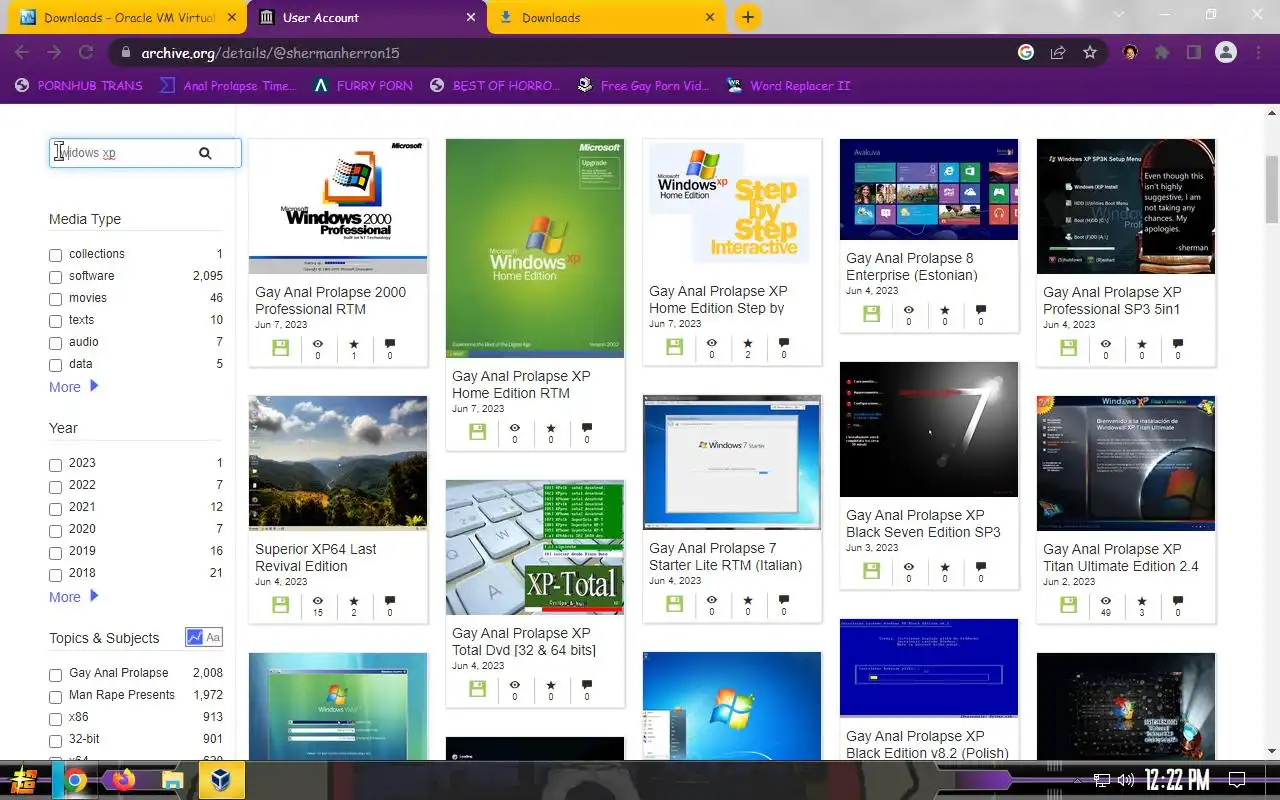Image resolution: width=1280 pixels, height=800 pixels.
Task: Click the software floppy icon on 2000 Professional RTM card
Action: 280,347
